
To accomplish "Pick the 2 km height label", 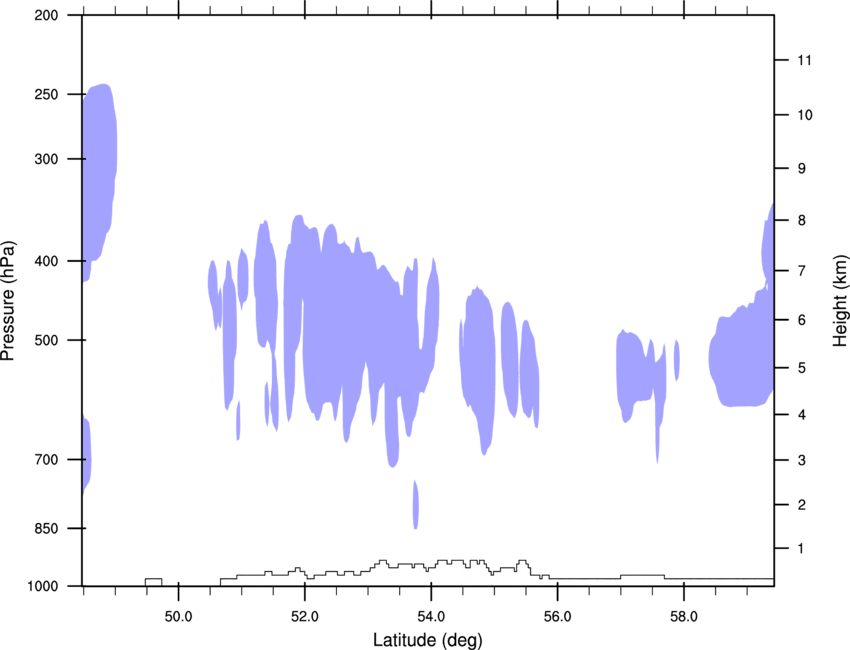I will (x=802, y=505).
